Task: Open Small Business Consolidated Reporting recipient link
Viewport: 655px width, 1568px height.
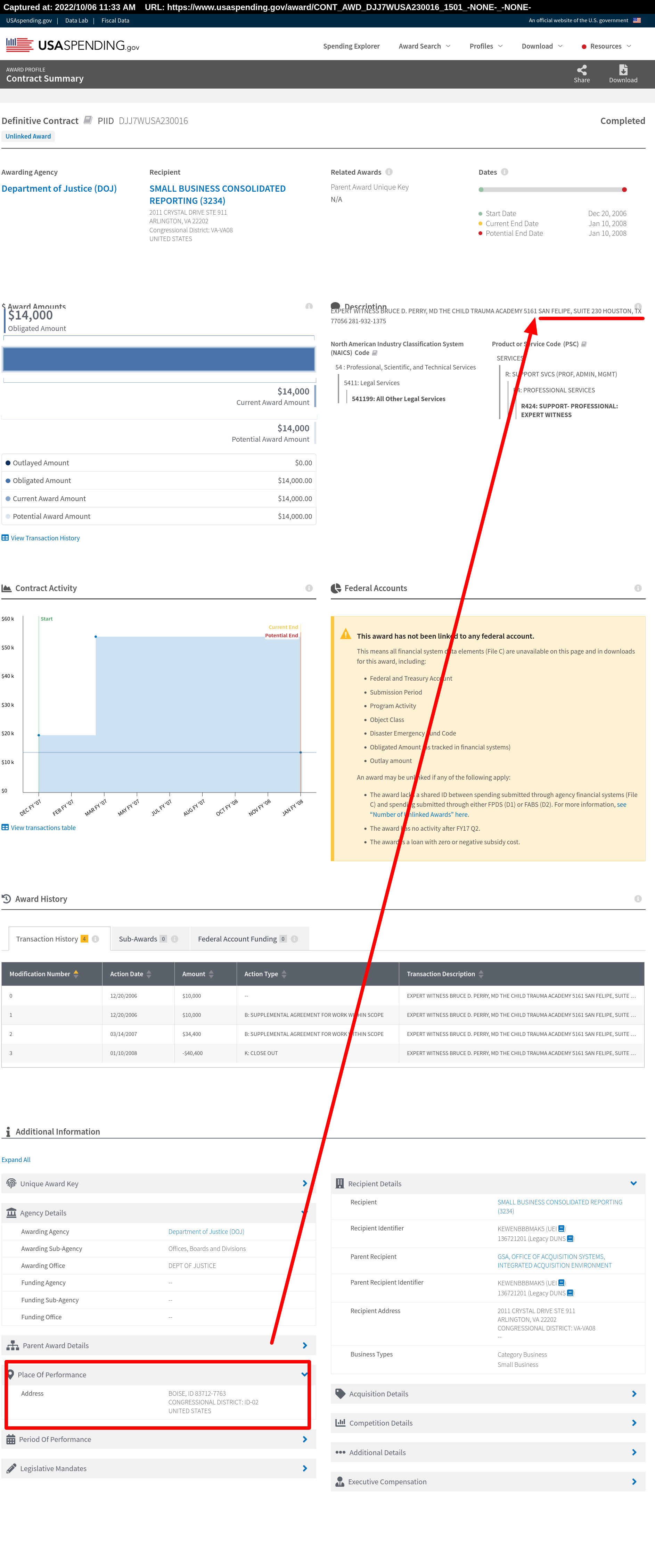Action: coord(218,195)
